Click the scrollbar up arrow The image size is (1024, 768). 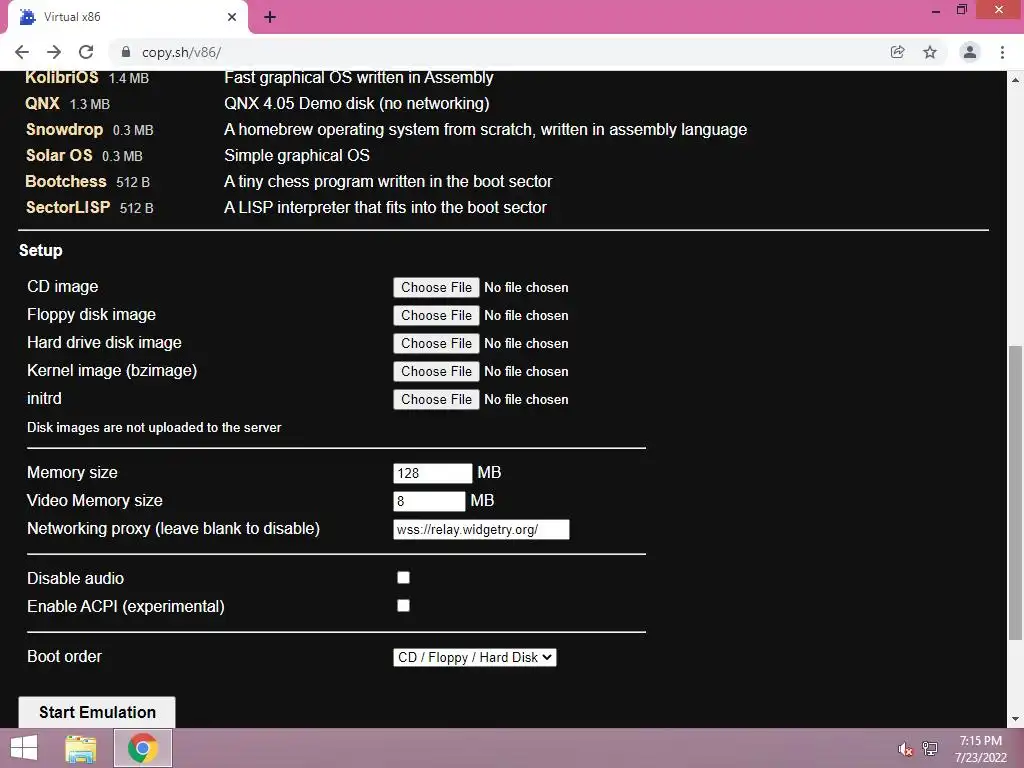[1015, 79]
